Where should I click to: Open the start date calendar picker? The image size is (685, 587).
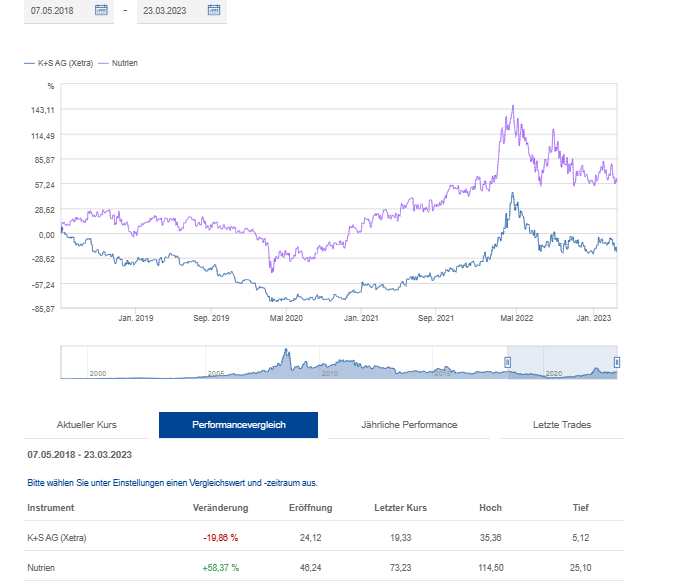click(101, 10)
